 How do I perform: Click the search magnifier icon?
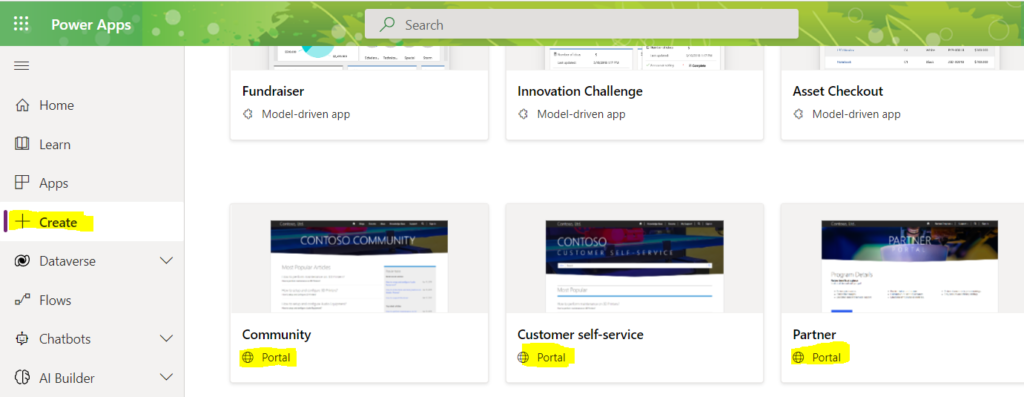pyautogui.click(x=388, y=25)
